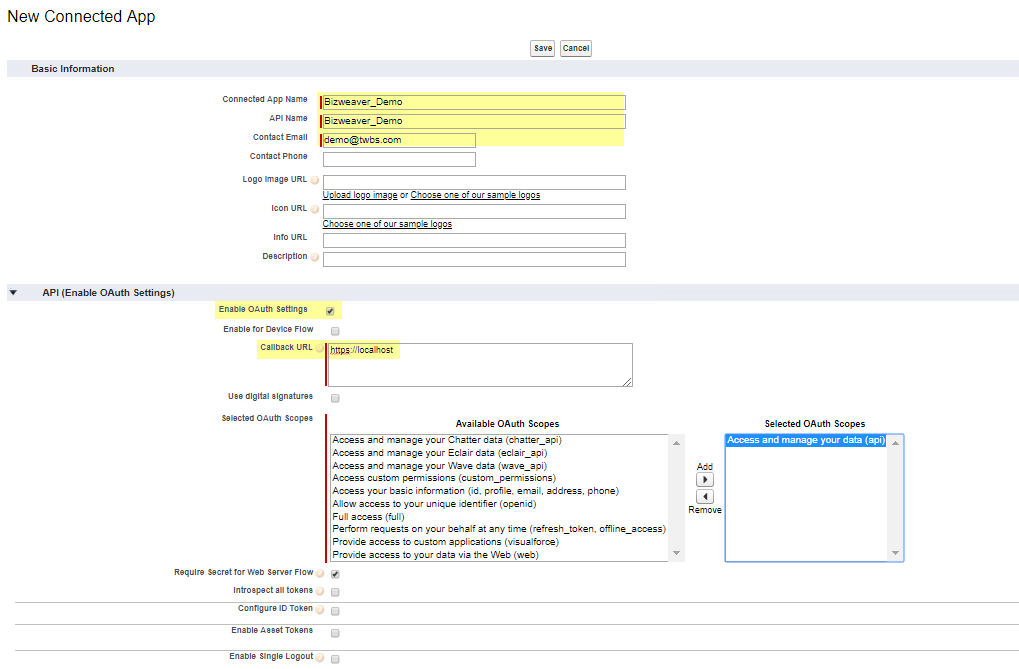Open Configure ID Token help icon
The image size is (1019, 669).
tap(320, 610)
